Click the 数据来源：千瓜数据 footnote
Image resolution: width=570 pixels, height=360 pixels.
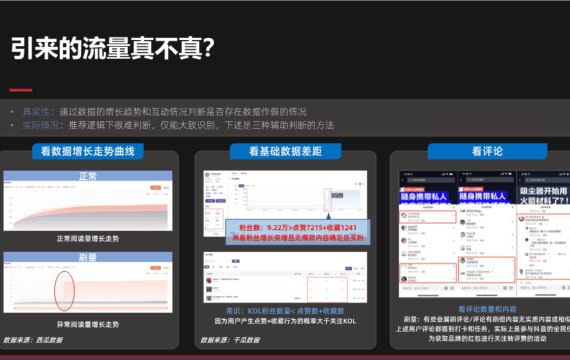pyautogui.click(x=230, y=340)
